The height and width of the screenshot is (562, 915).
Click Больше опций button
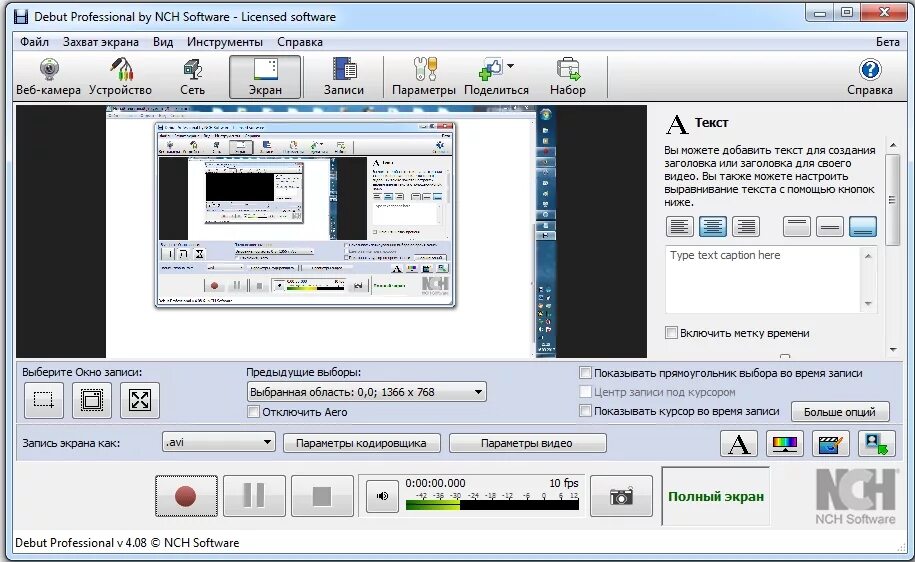[x=840, y=411]
